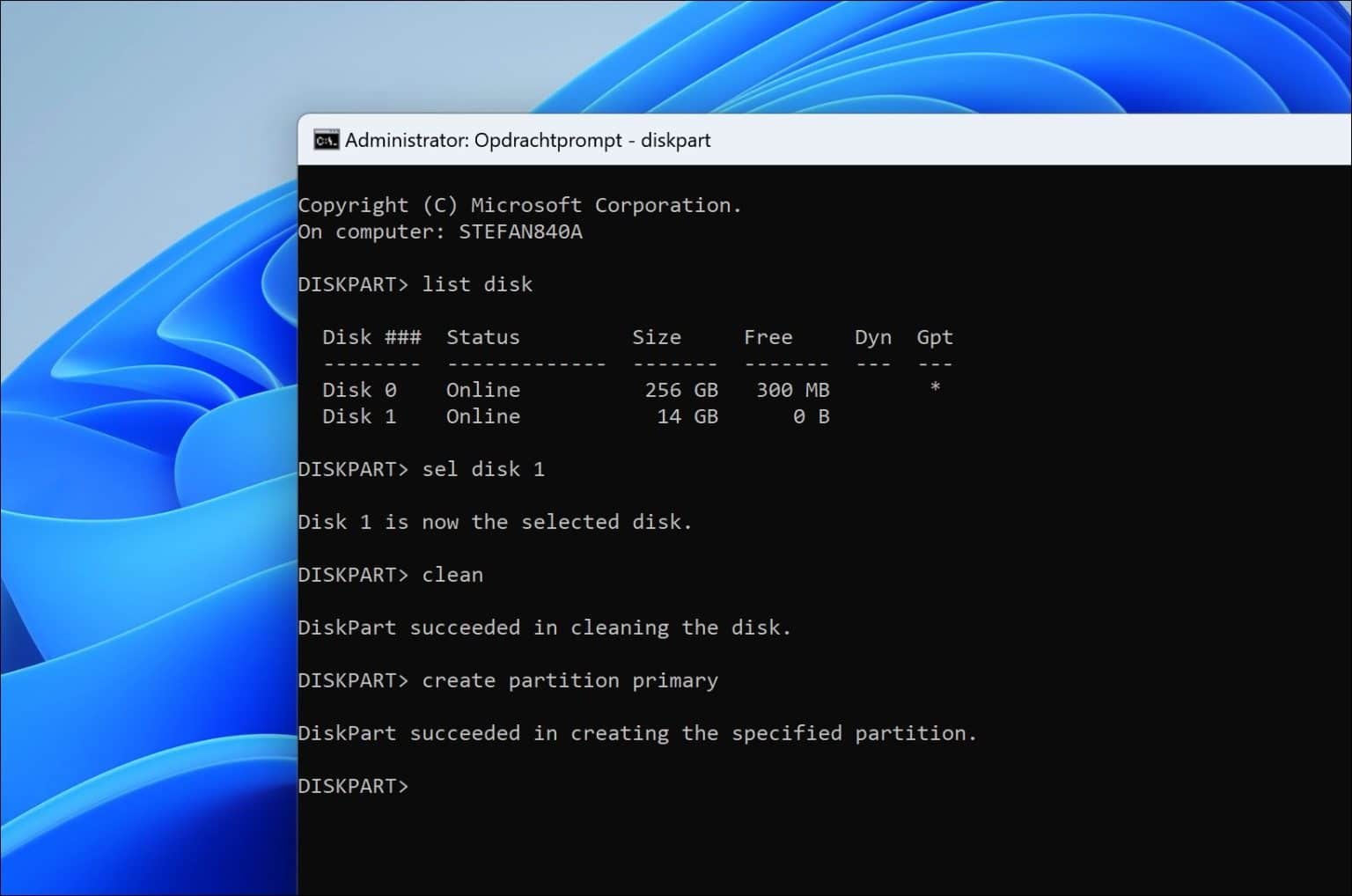Click the computer name STEFAN840A
1352x896 pixels.
point(520,231)
